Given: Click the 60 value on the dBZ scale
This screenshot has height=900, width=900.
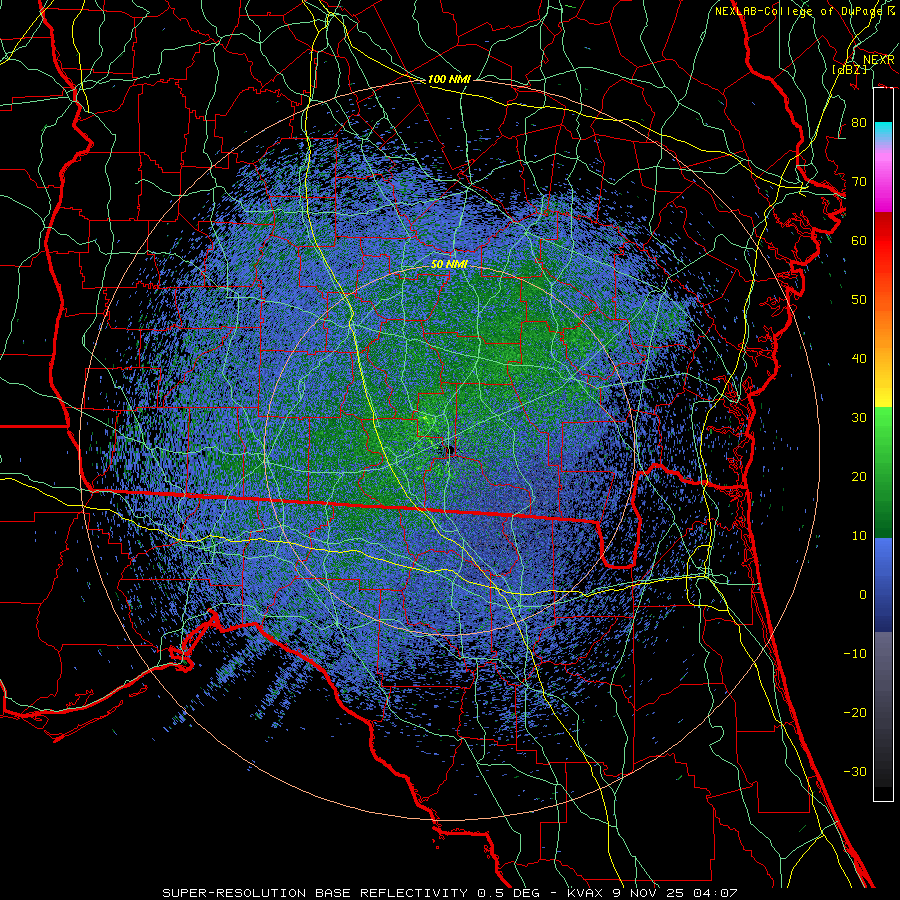Looking at the screenshot, I should point(859,240).
